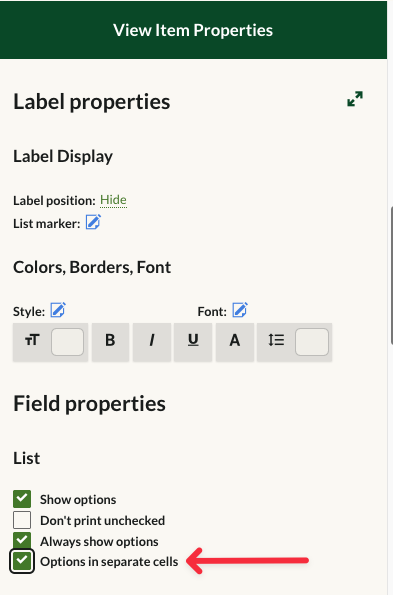Click the View Item Properties header
Viewport: 393px width, 595px height.
tap(193, 30)
